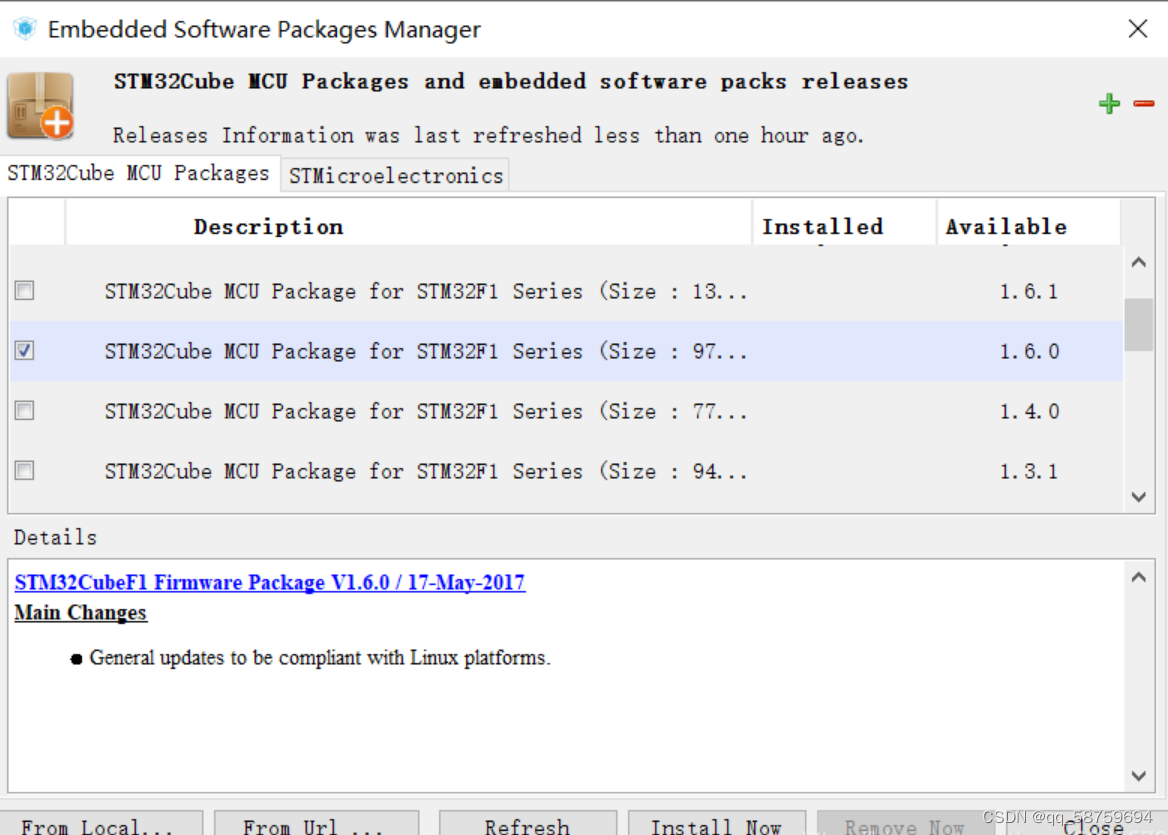The width and height of the screenshot is (1168, 835).
Task: Open the STMicroelectronics tab
Action: [x=396, y=176]
